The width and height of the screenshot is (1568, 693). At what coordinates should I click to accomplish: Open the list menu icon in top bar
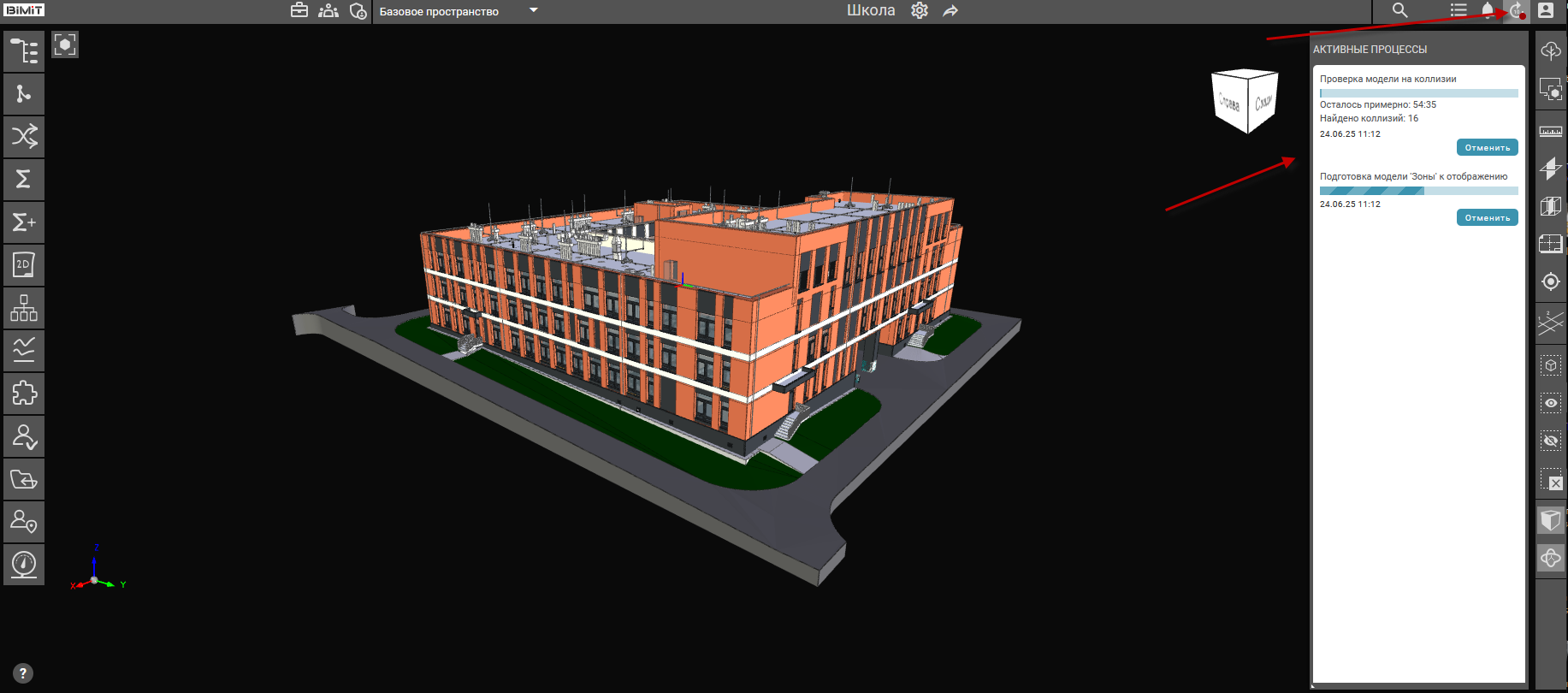click(1459, 10)
